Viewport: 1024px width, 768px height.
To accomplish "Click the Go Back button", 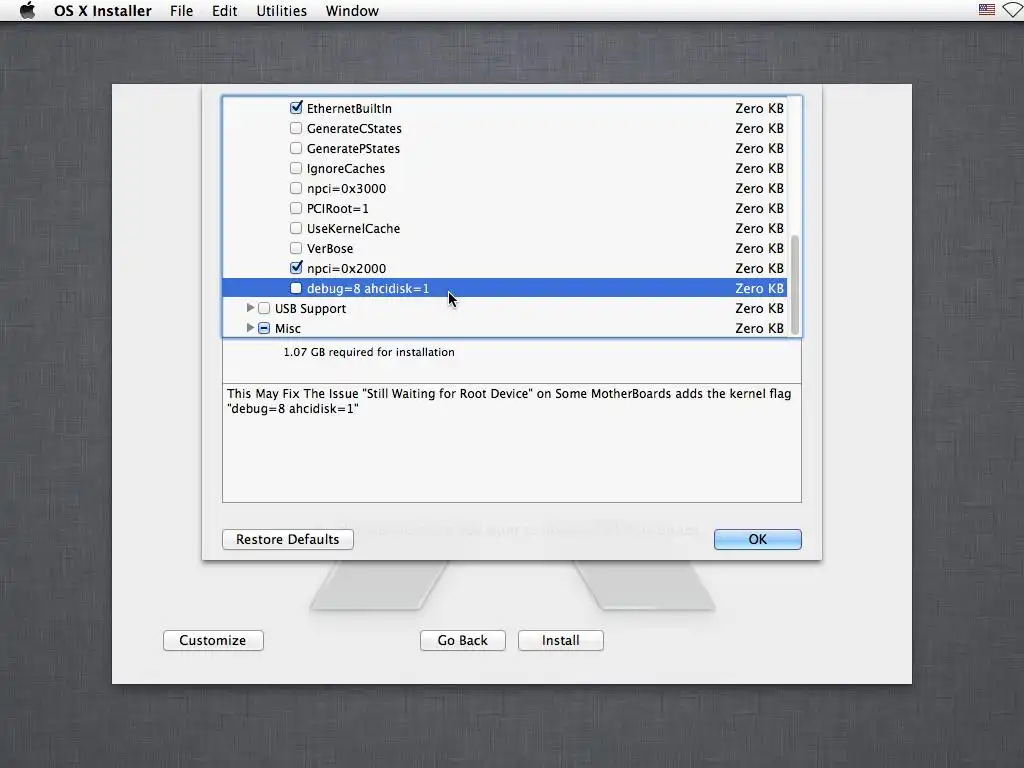I will 462,641.
